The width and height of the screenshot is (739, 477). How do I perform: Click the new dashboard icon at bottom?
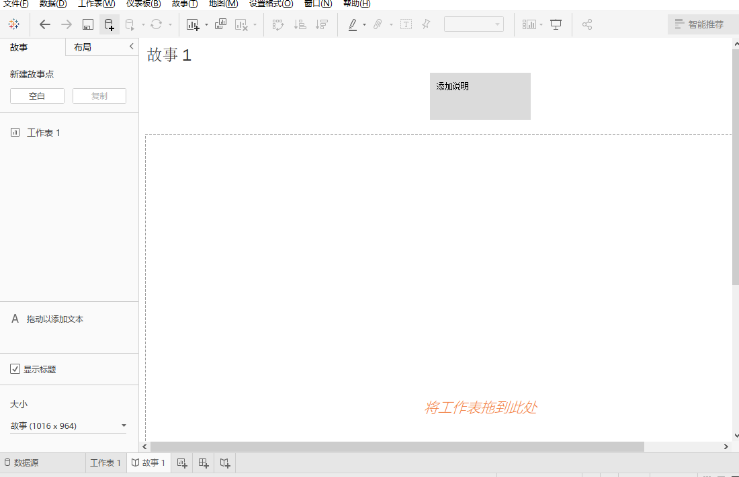click(204, 463)
